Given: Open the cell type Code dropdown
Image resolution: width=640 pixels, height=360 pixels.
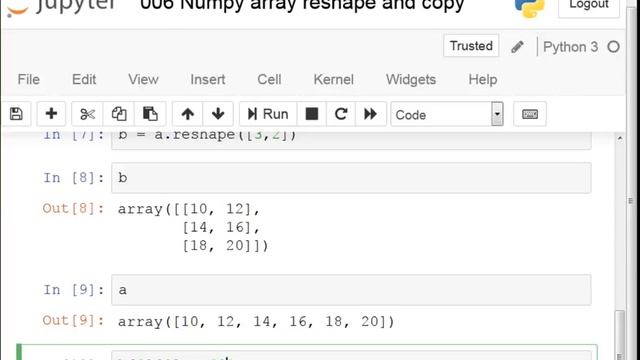Looking at the screenshot, I should tap(447, 114).
